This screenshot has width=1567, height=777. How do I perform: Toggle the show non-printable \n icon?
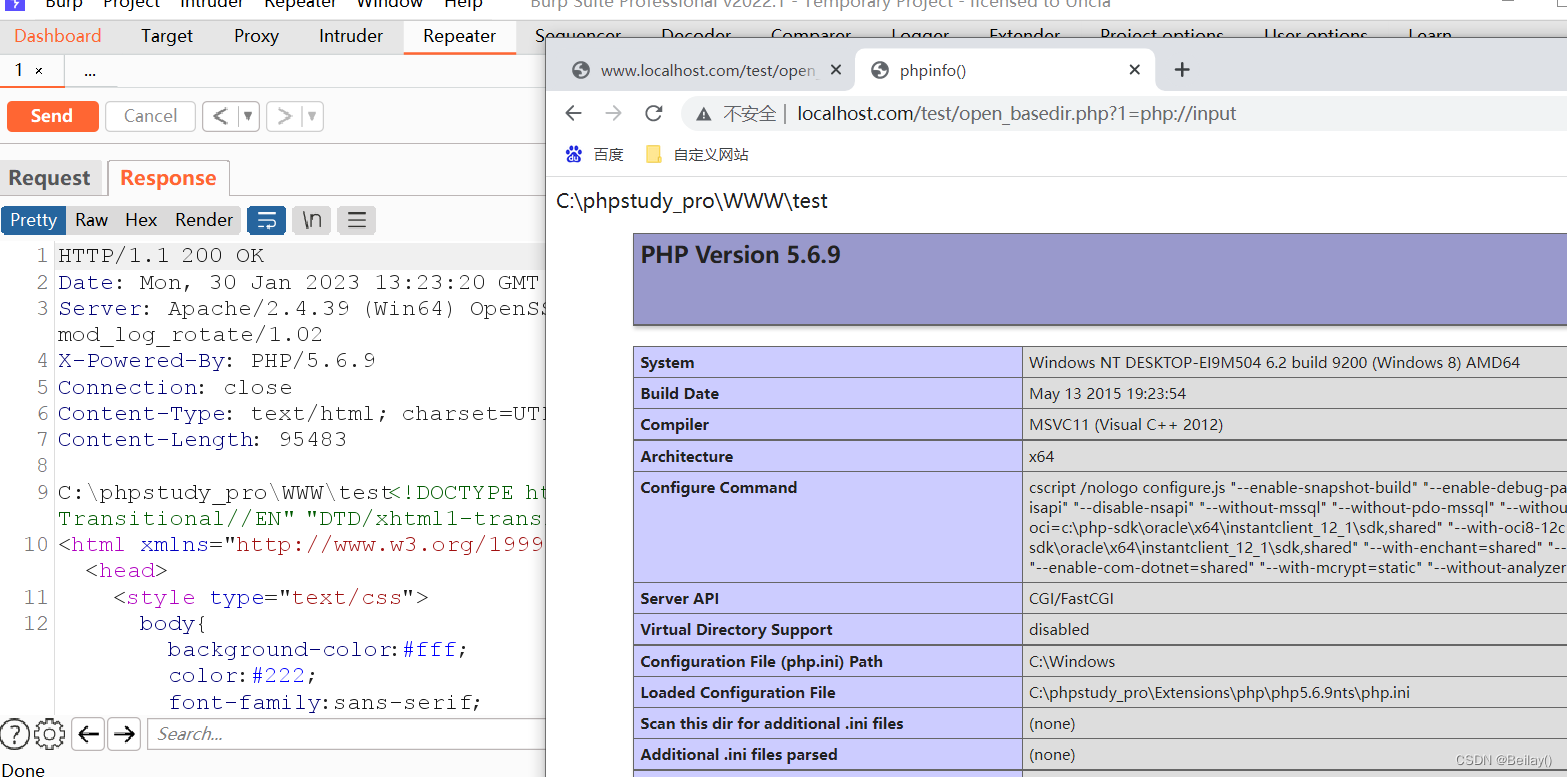point(312,220)
